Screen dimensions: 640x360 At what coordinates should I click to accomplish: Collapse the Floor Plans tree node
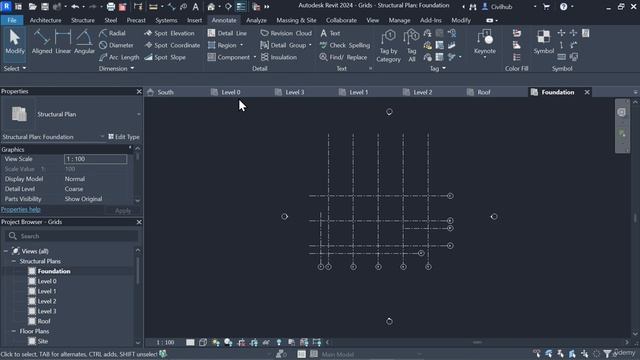click(x=13, y=331)
